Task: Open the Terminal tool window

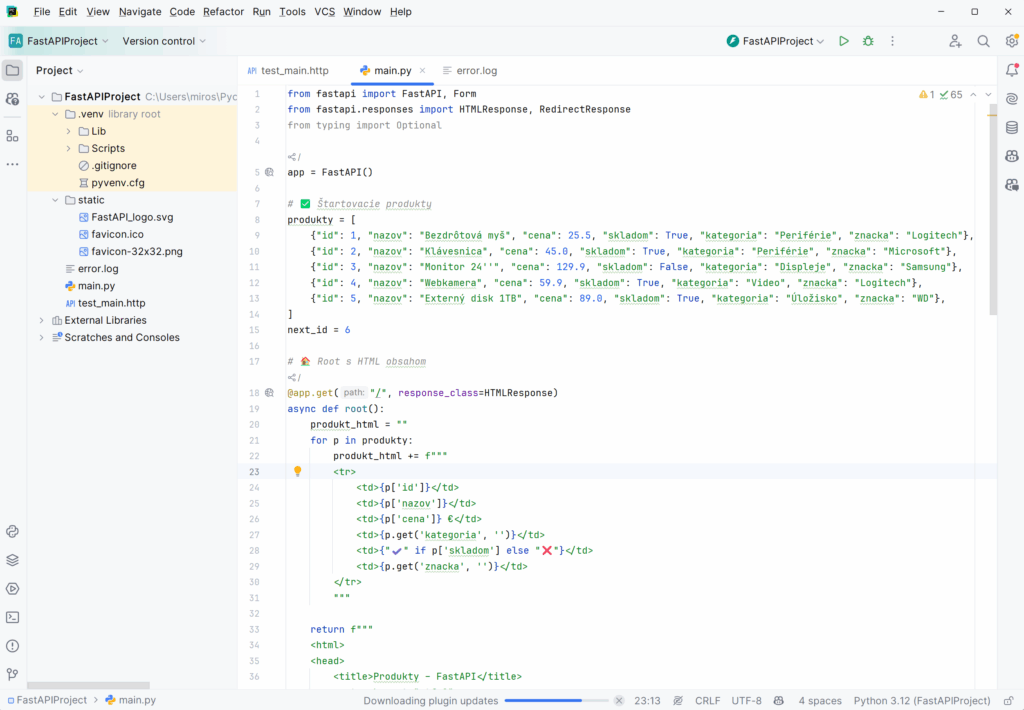Action: pos(12,617)
